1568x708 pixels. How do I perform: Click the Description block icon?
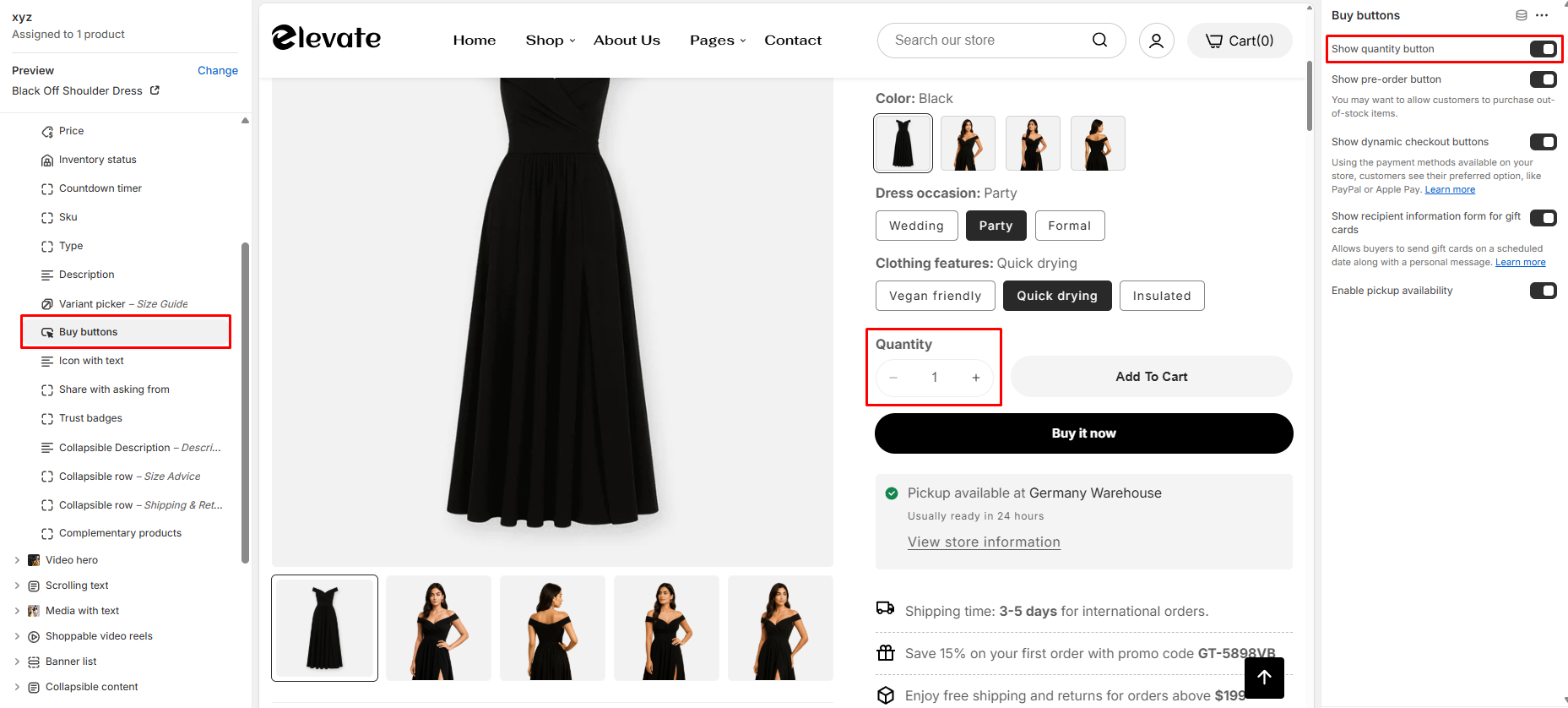click(x=47, y=275)
